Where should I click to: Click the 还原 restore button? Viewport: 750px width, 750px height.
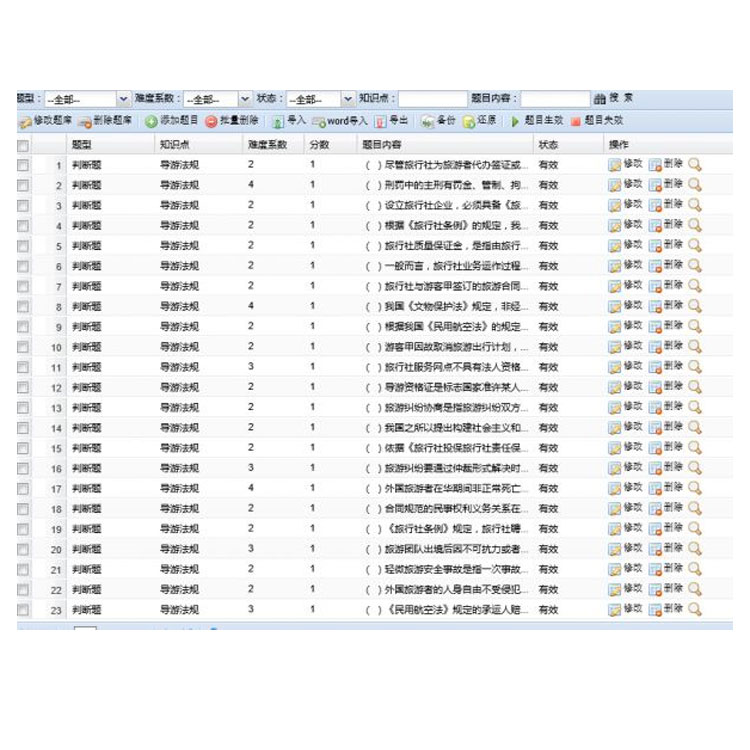[480, 121]
